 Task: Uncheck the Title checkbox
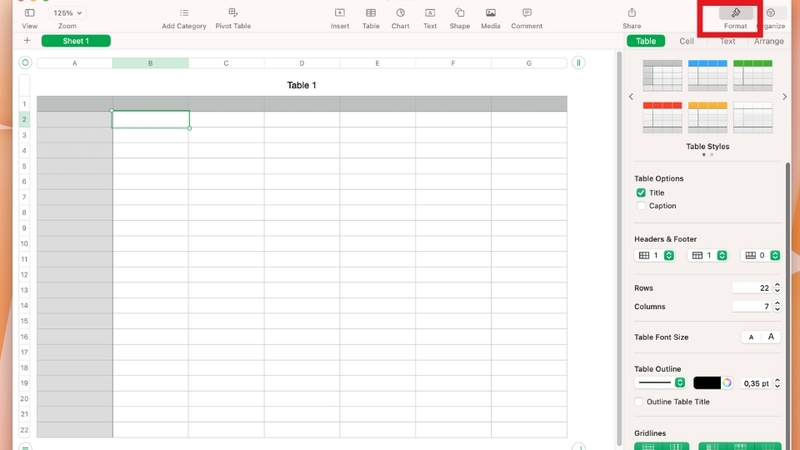[641, 193]
